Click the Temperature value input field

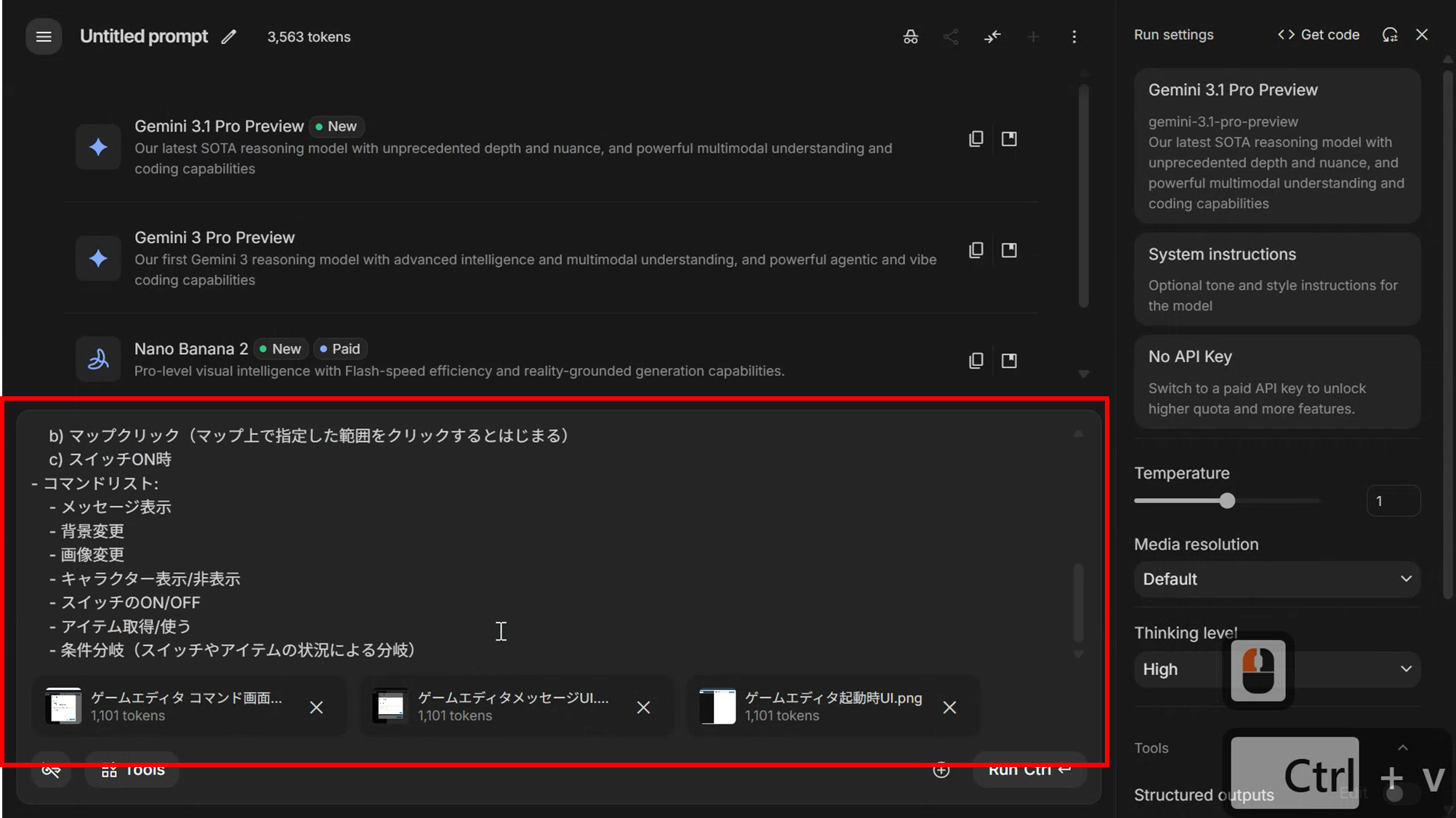[x=1393, y=501]
